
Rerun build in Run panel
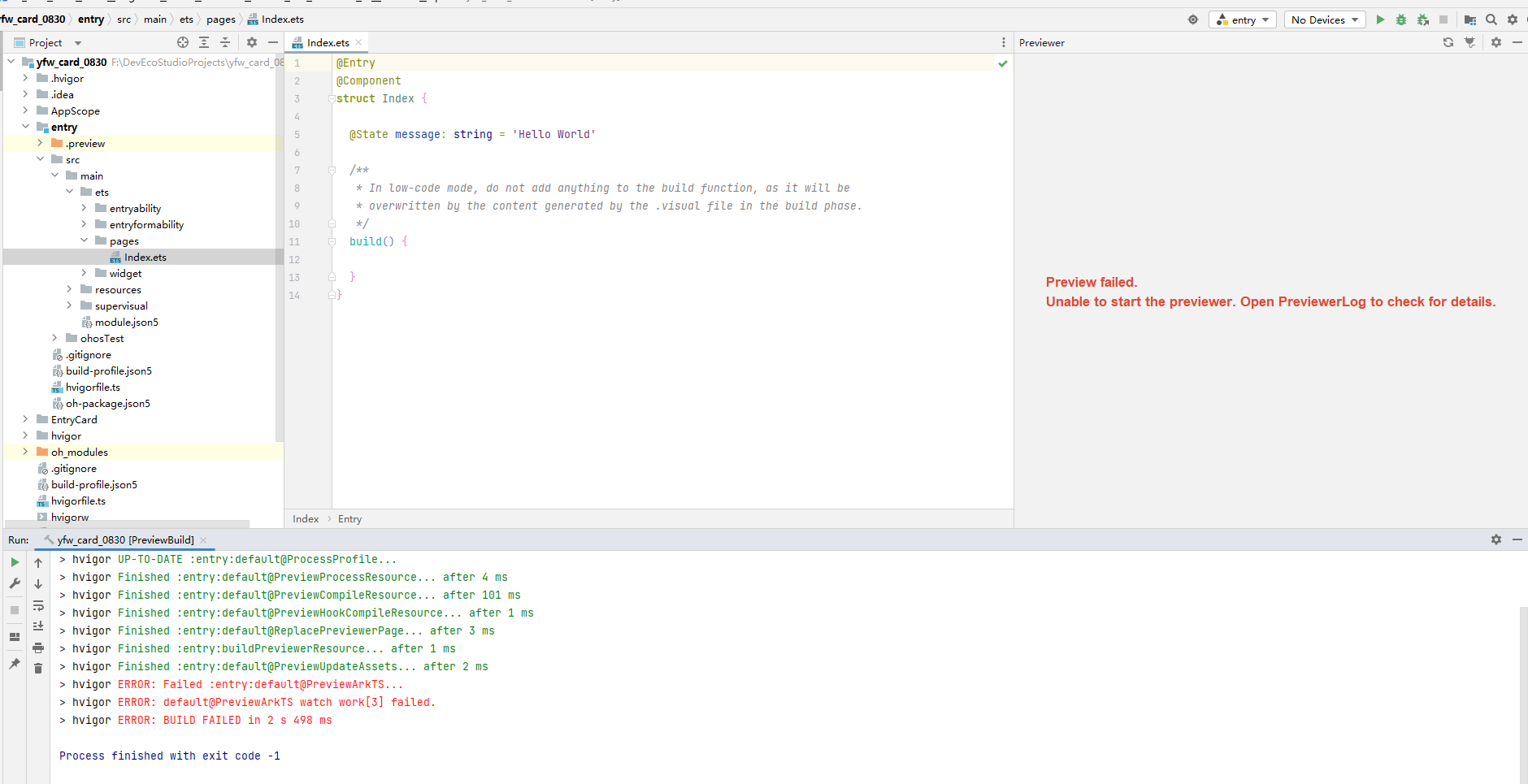click(15, 562)
